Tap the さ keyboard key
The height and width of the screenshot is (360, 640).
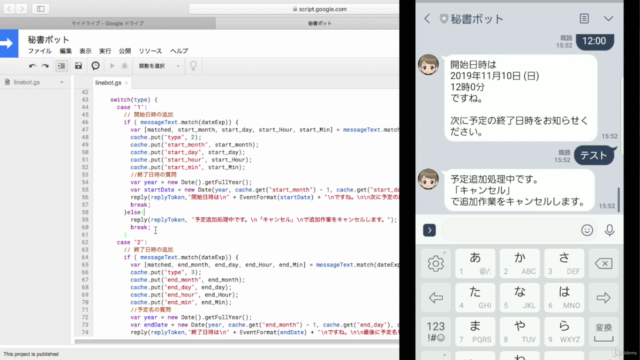coord(564,264)
